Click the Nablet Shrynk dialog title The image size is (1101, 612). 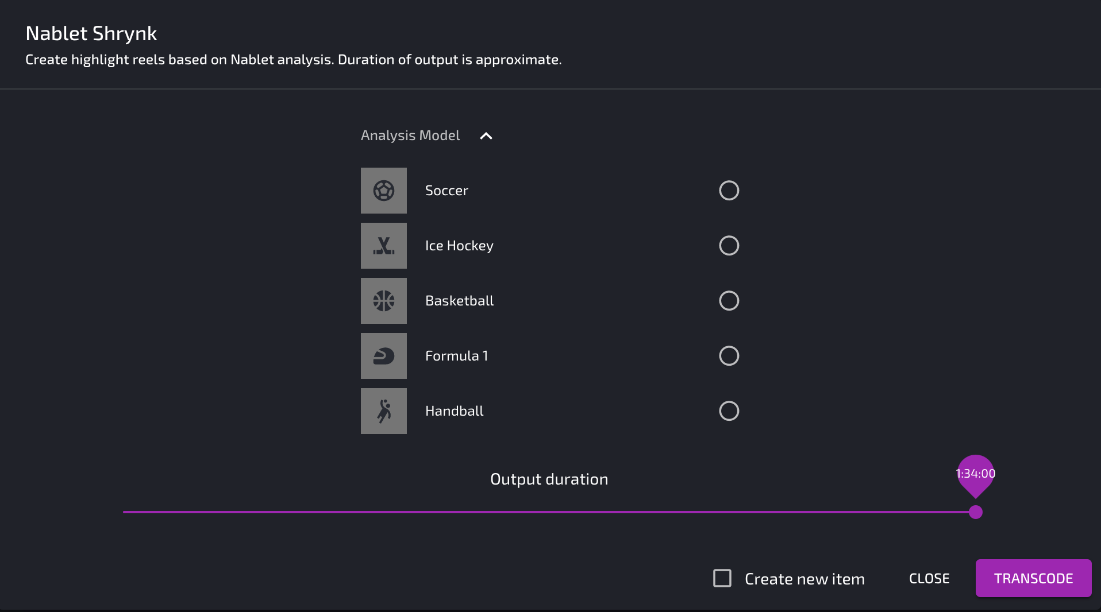(91, 33)
